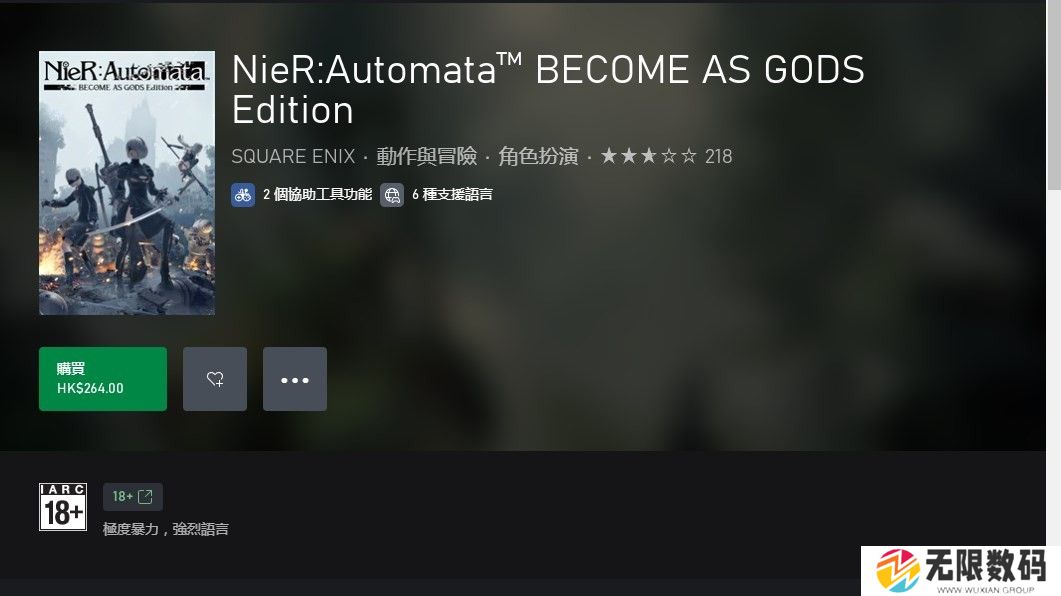Image resolution: width=1061 pixels, height=596 pixels.
Task: Open the 2 個協助工具功能 details
Action: (x=317, y=195)
